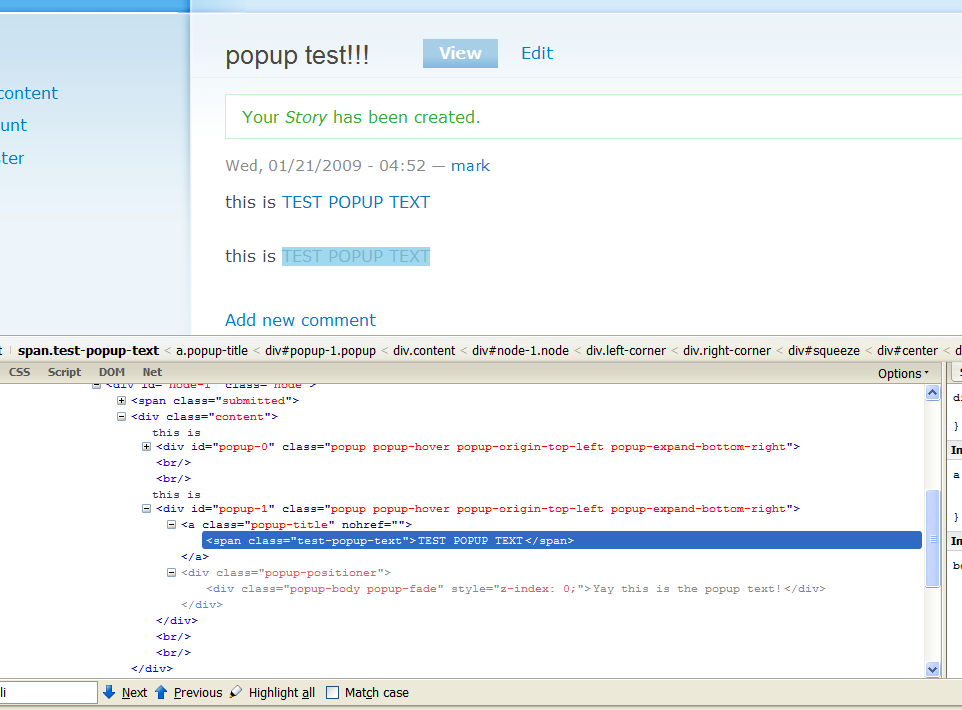Enable the Match case checkbox
Viewport: 962px width, 710px height.
click(x=333, y=693)
